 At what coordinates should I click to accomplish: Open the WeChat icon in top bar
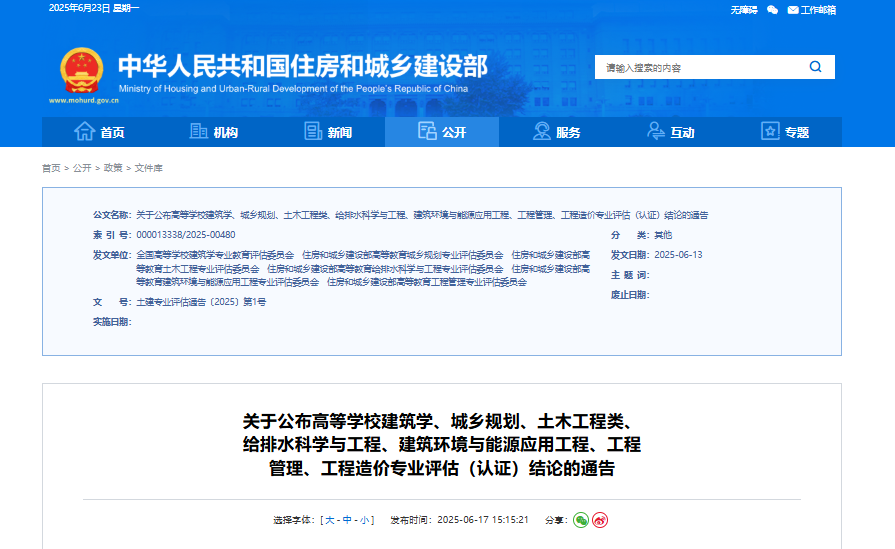click(772, 10)
